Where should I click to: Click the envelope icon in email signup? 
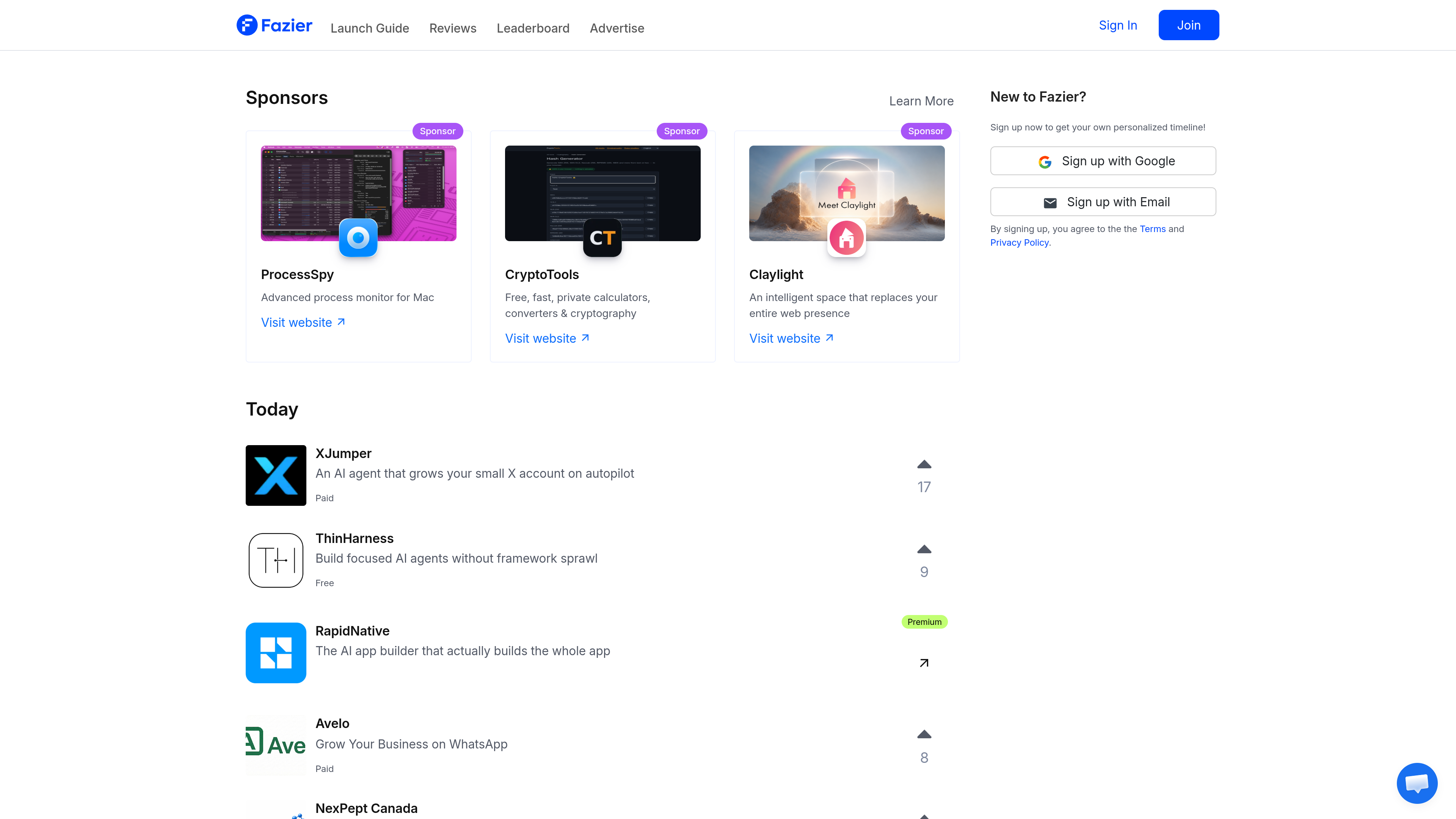click(1050, 203)
